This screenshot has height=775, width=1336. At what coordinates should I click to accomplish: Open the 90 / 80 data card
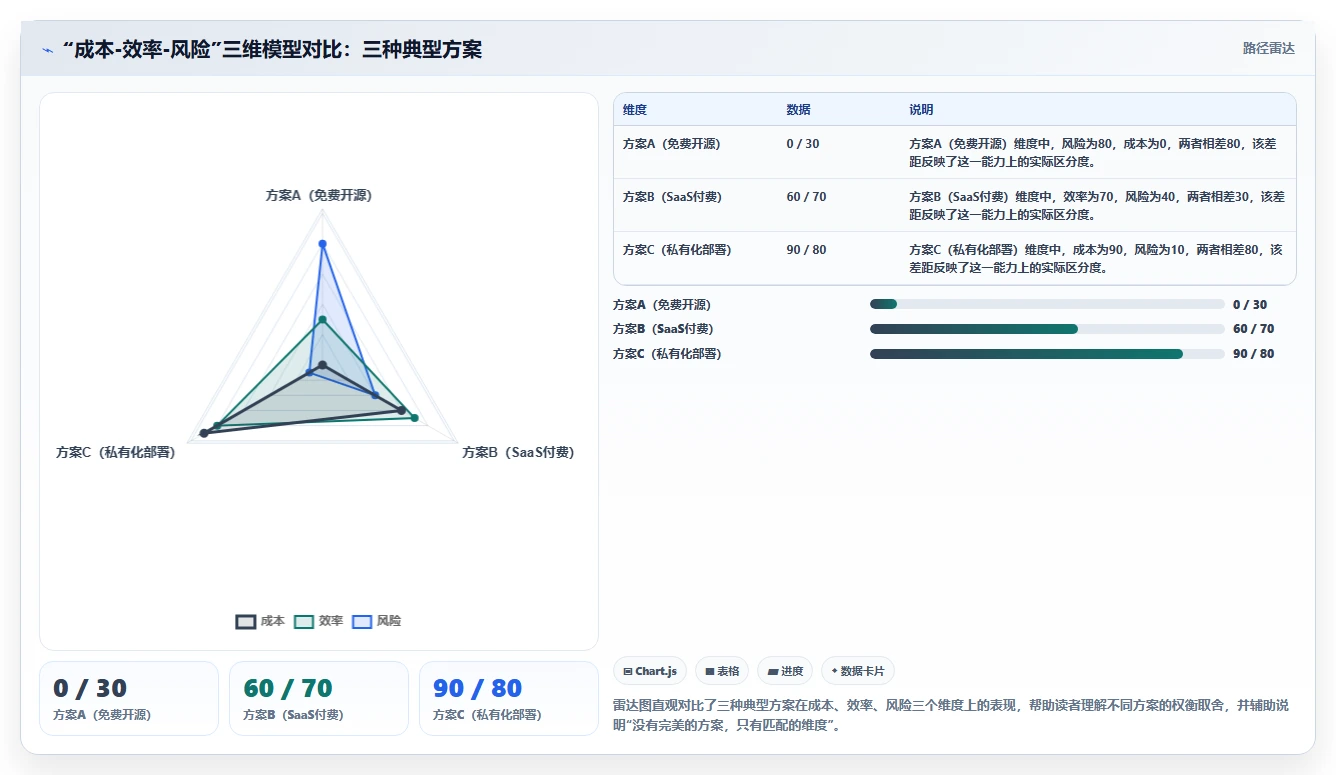(509, 698)
